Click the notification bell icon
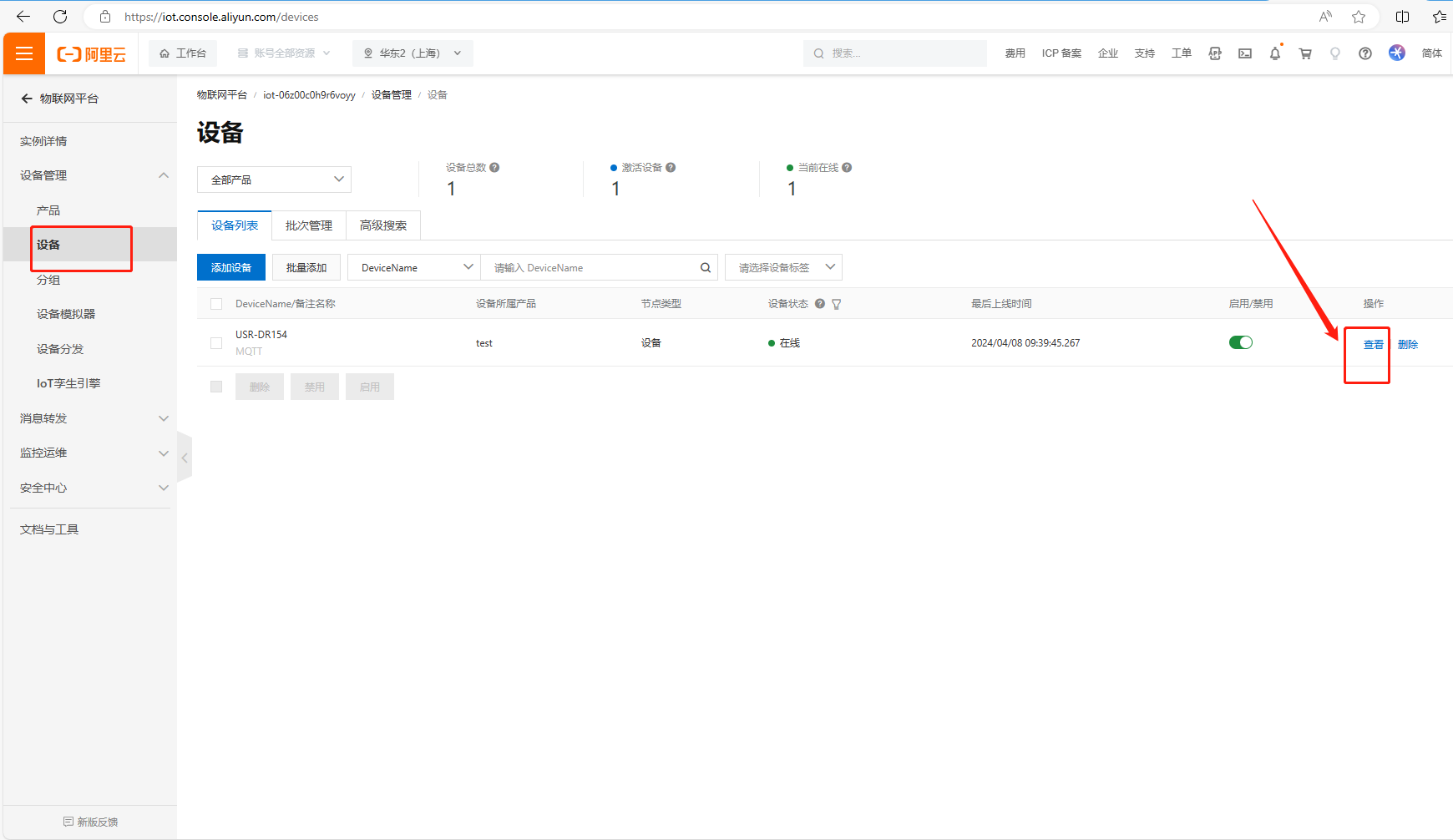 coord(1274,53)
